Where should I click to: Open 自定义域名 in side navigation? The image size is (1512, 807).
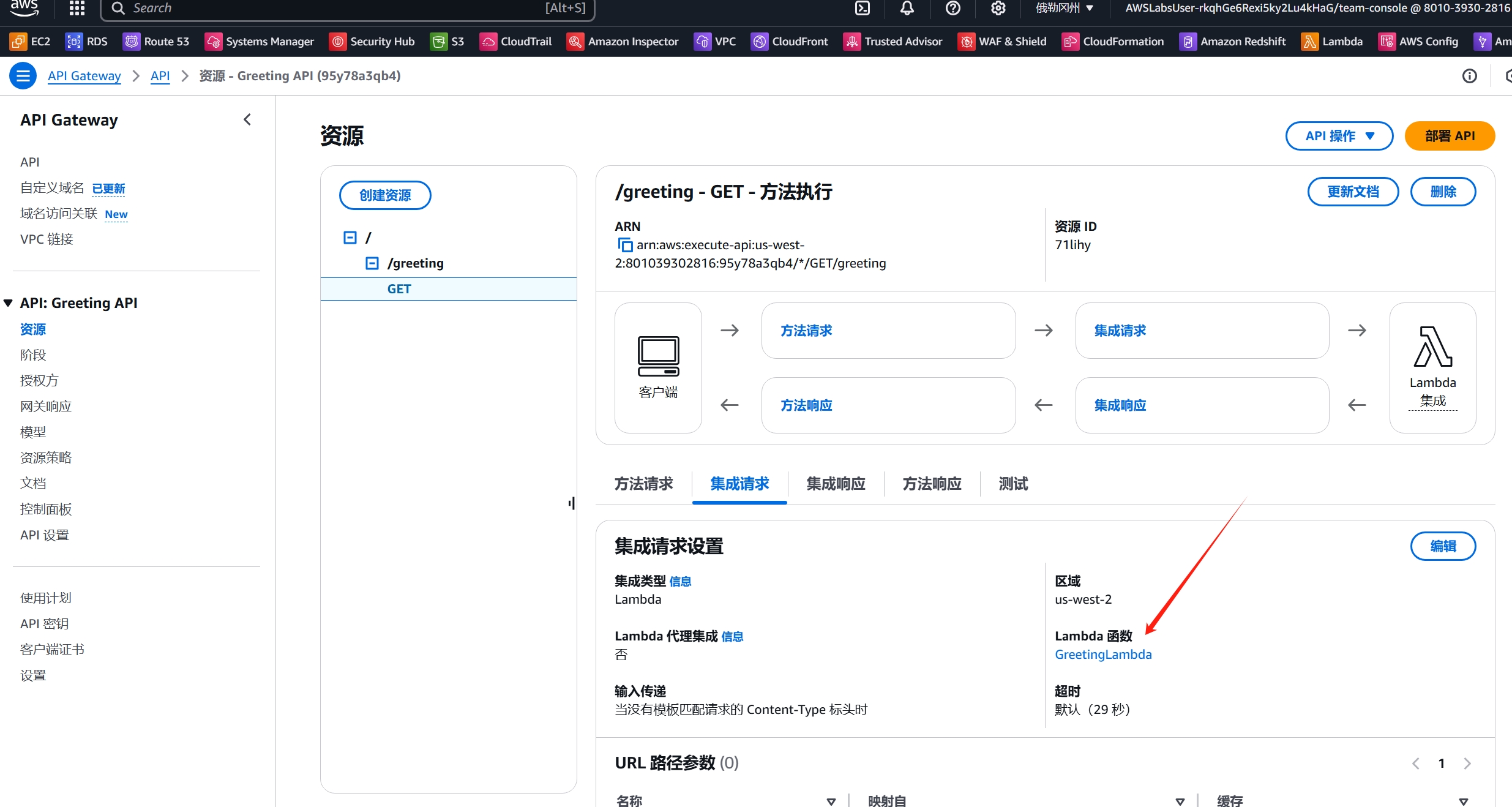click(52, 187)
